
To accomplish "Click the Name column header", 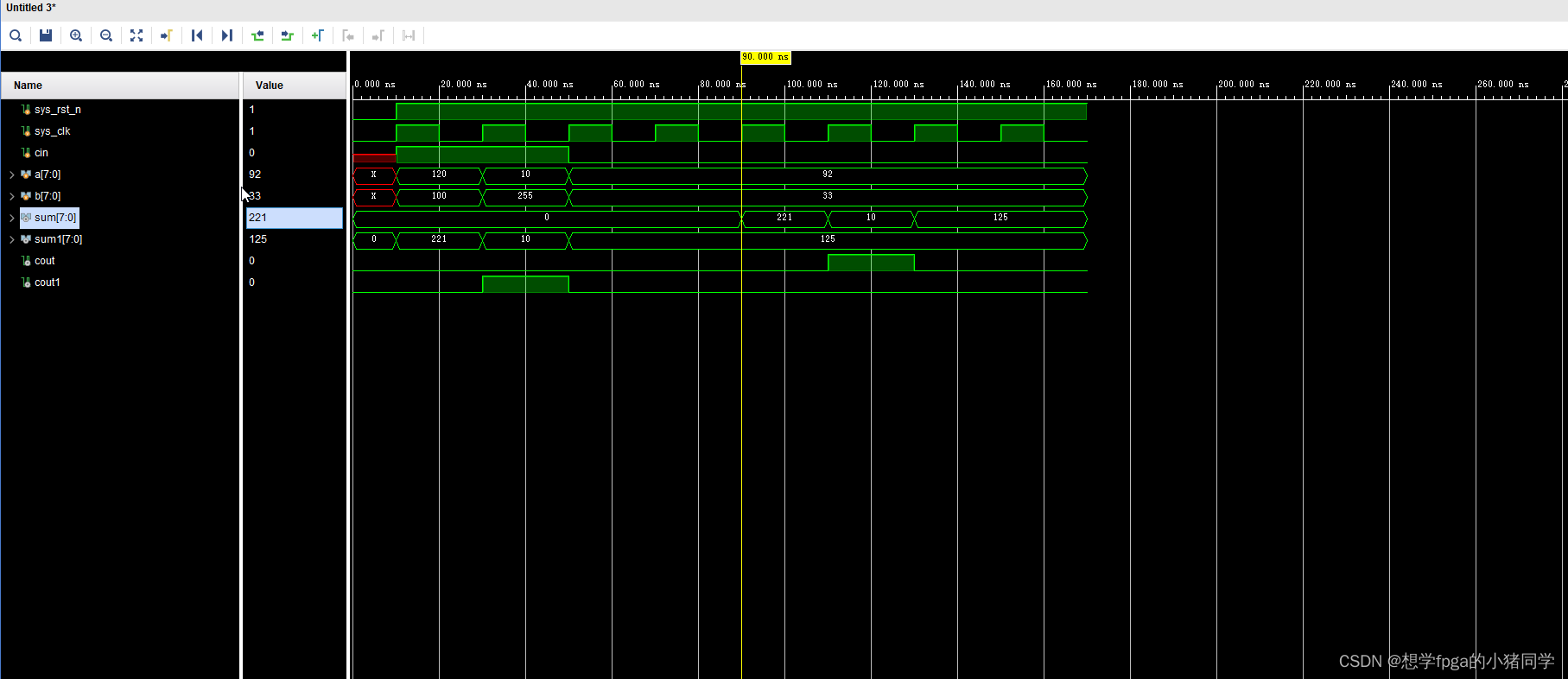I will pos(120,86).
